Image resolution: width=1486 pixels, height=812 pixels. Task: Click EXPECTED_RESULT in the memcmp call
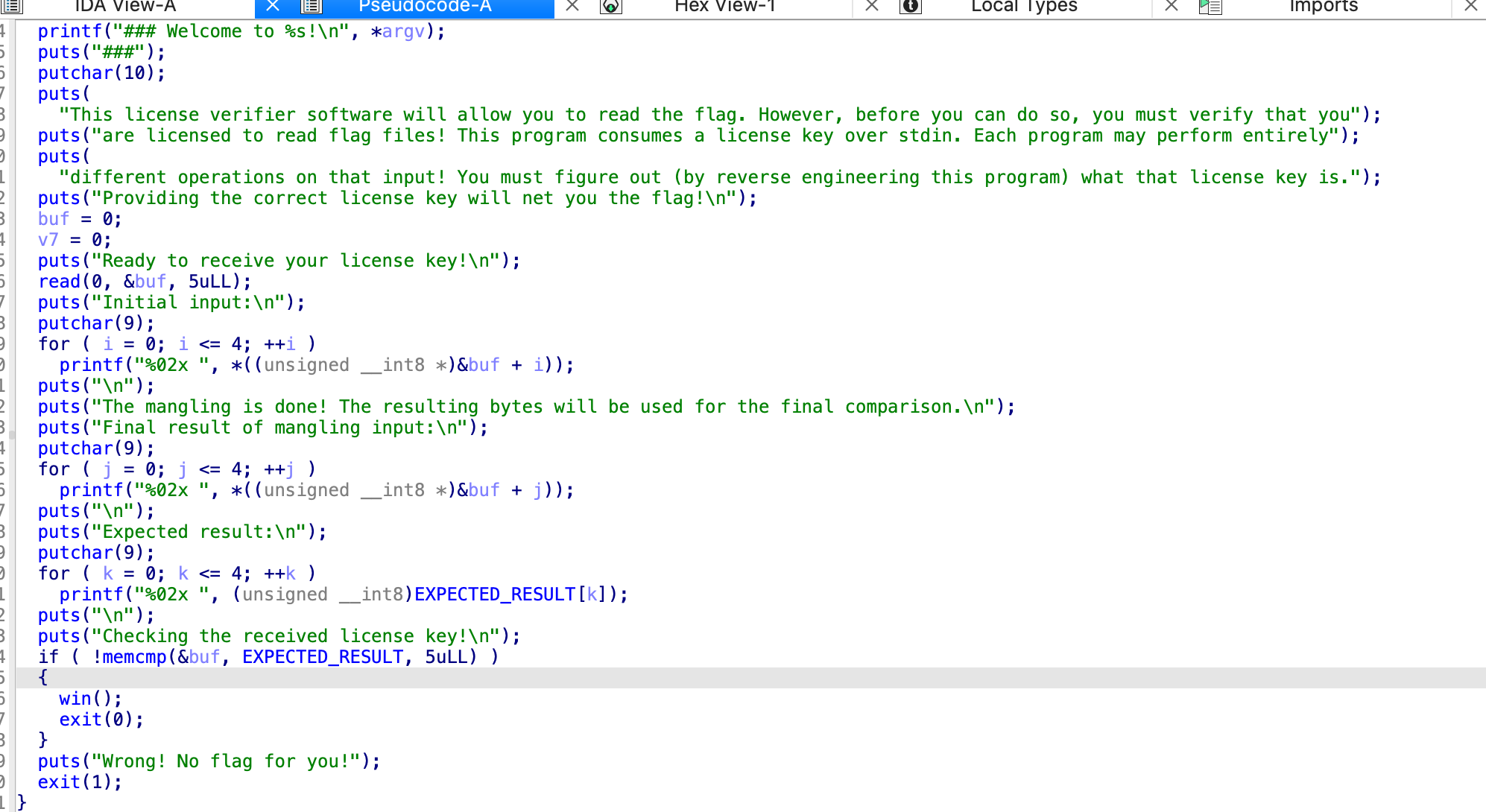[x=322, y=657]
